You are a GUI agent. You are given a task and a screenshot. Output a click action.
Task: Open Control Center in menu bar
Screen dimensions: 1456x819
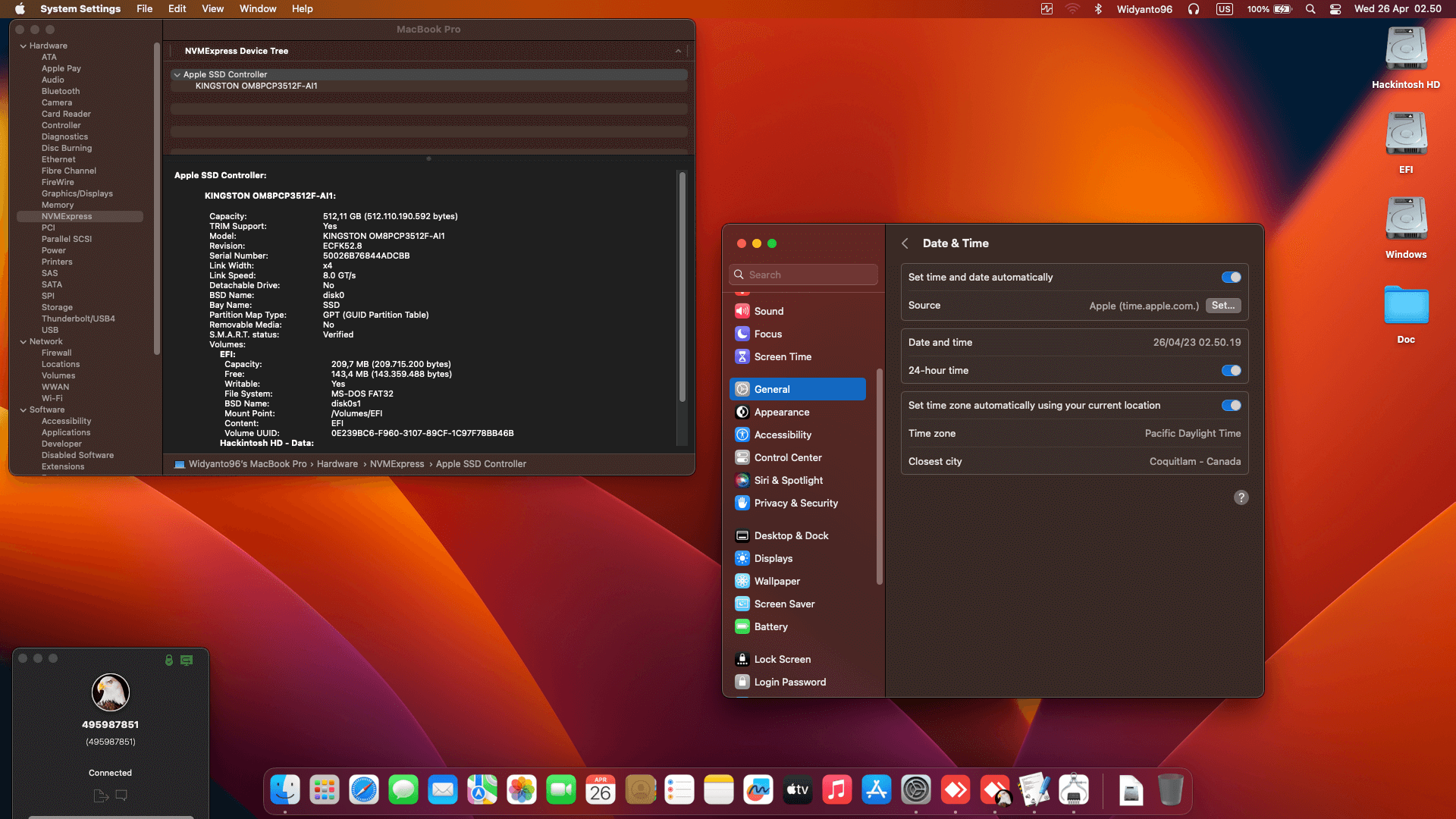click(1335, 9)
